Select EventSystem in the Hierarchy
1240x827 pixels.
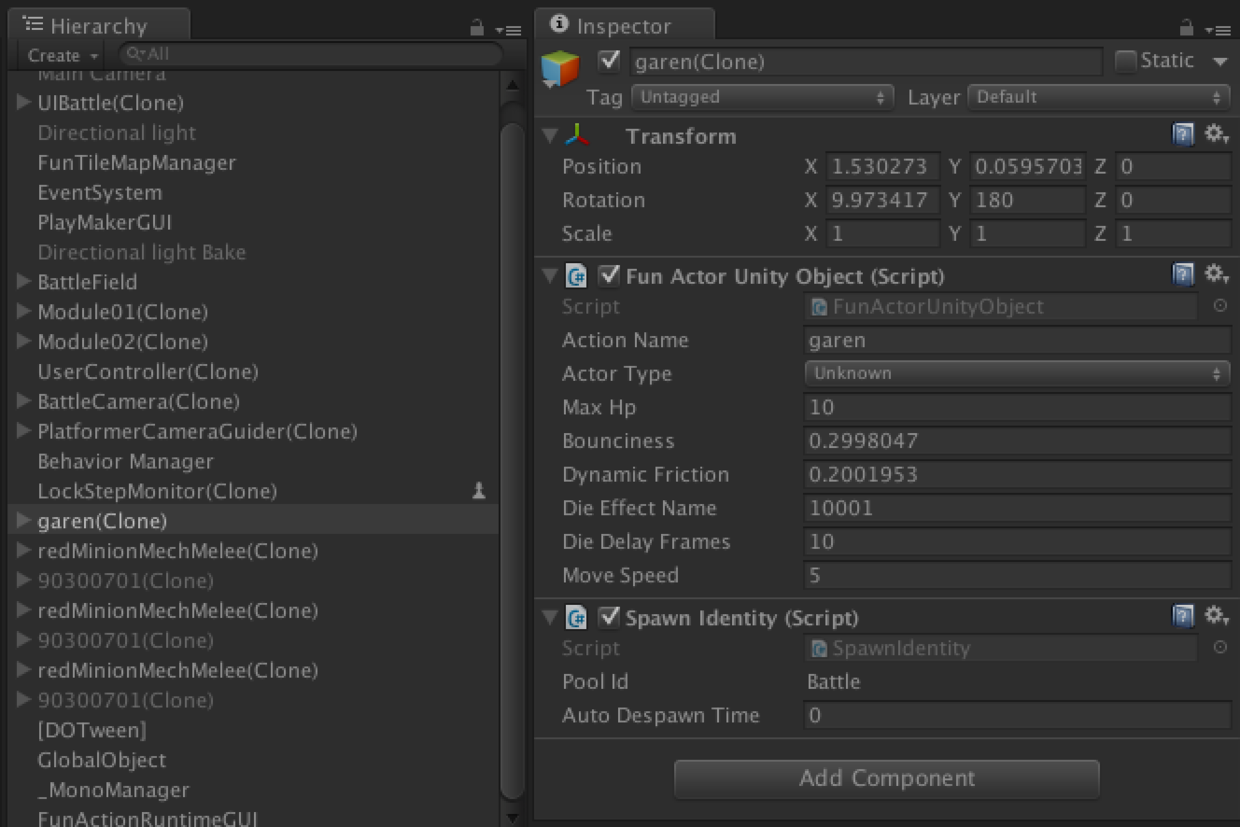[99, 193]
